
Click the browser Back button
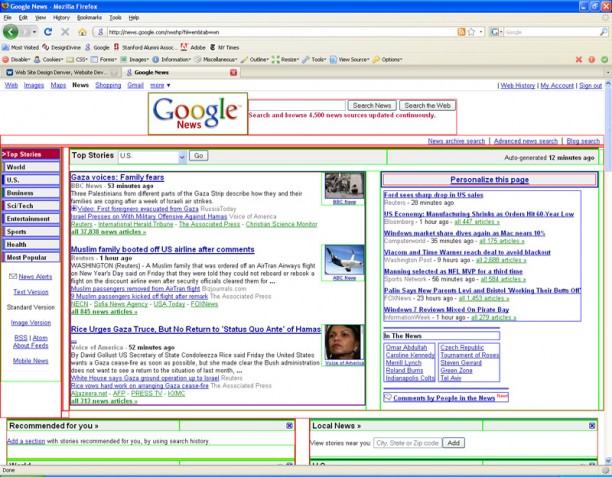tap(11, 32)
